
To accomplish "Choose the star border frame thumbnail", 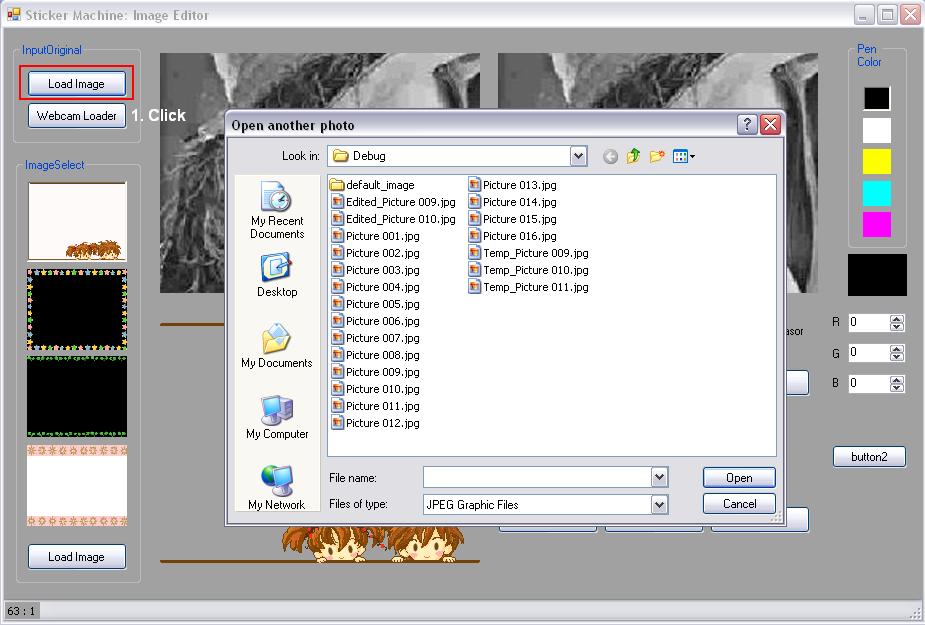I will 77,310.
